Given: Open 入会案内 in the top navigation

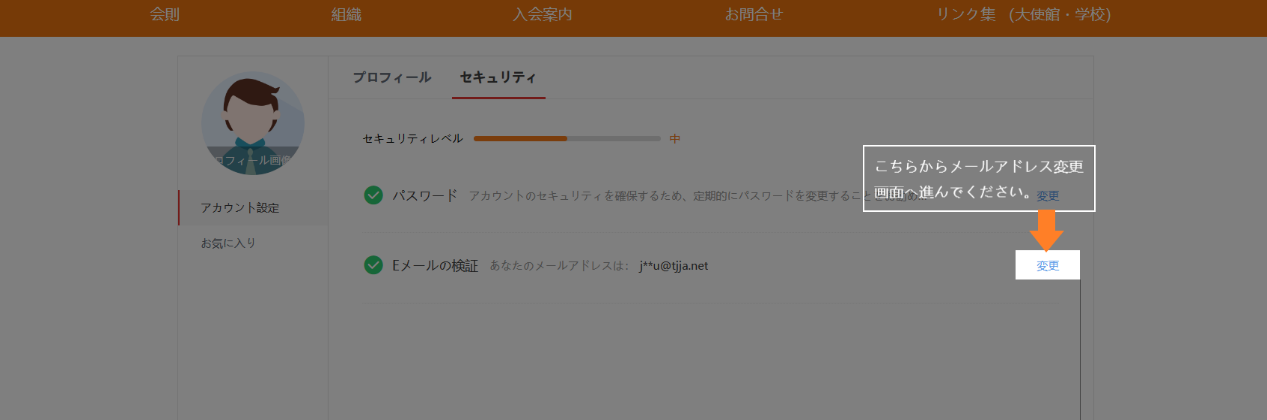Looking at the screenshot, I should pyautogui.click(x=542, y=15).
